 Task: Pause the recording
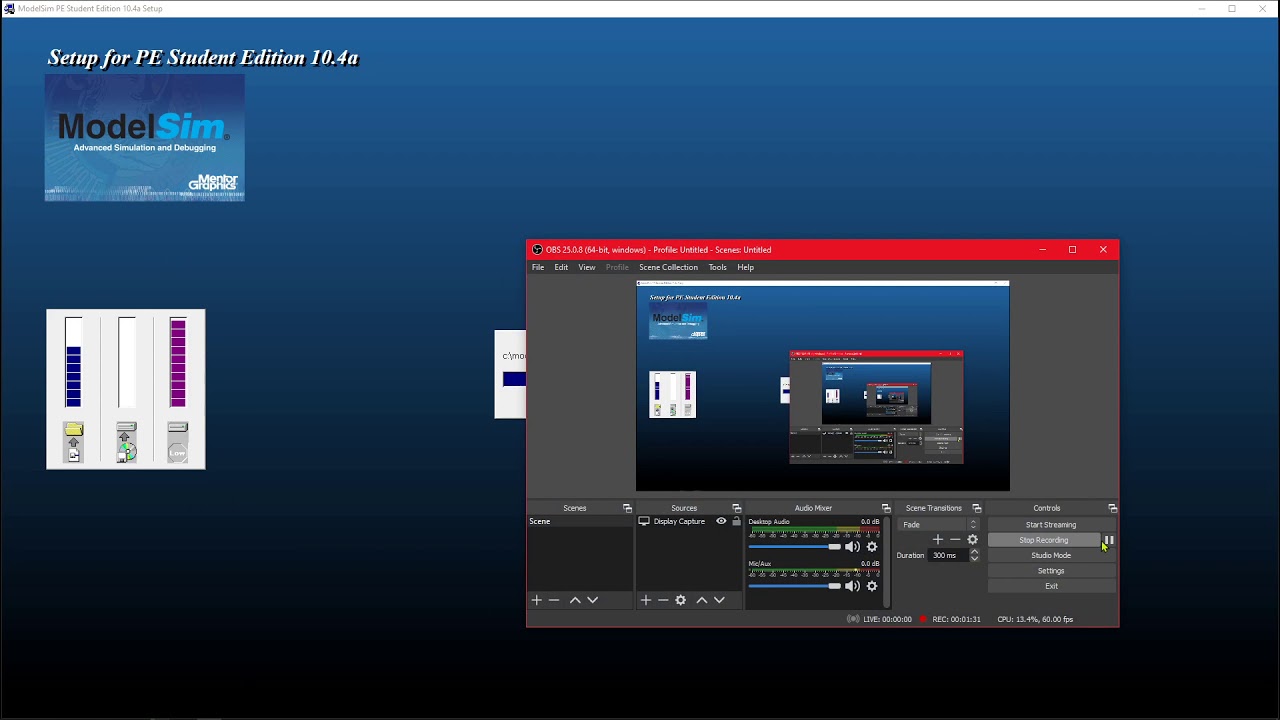pyautogui.click(x=1109, y=540)
